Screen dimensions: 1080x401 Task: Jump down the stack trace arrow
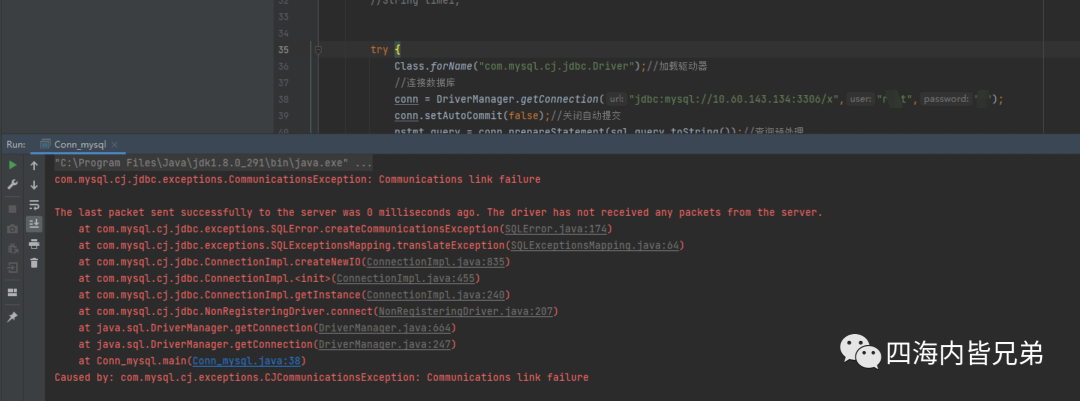34,185
